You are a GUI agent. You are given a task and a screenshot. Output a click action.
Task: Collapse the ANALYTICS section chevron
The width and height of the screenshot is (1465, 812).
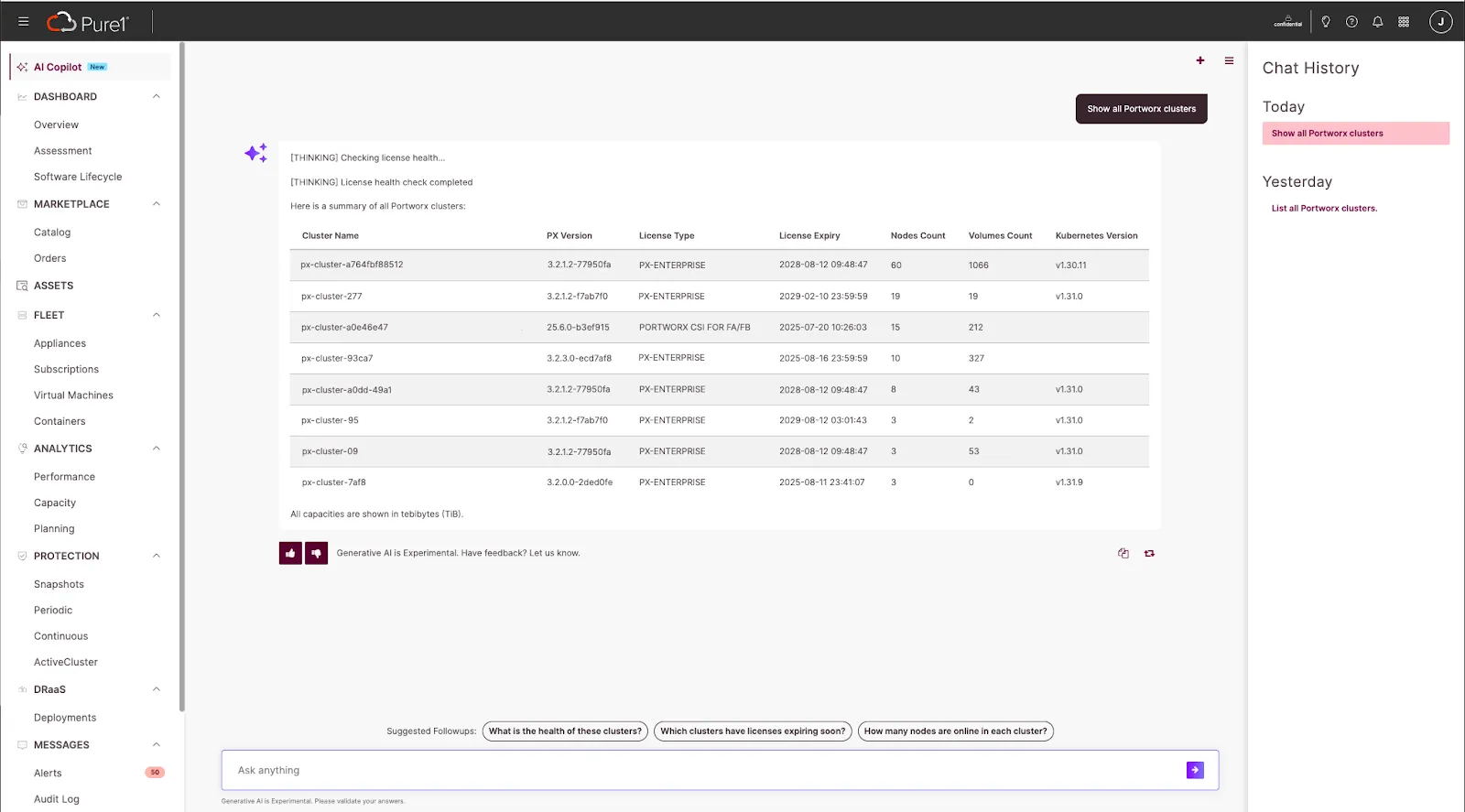pyautogui.click(x=156, y=449)
